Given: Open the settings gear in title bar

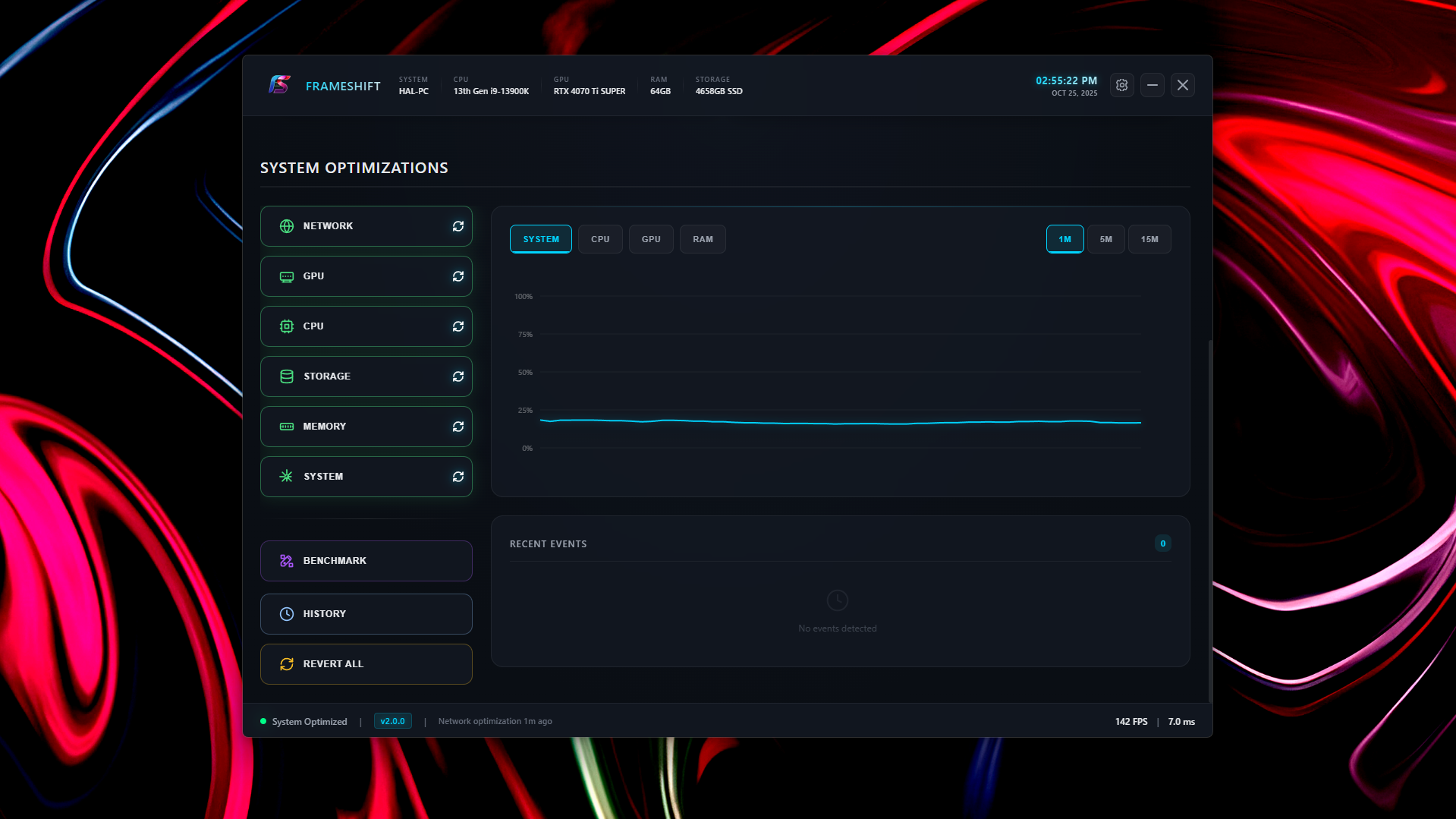Looking at the screenshot, I should [1121, 85].
